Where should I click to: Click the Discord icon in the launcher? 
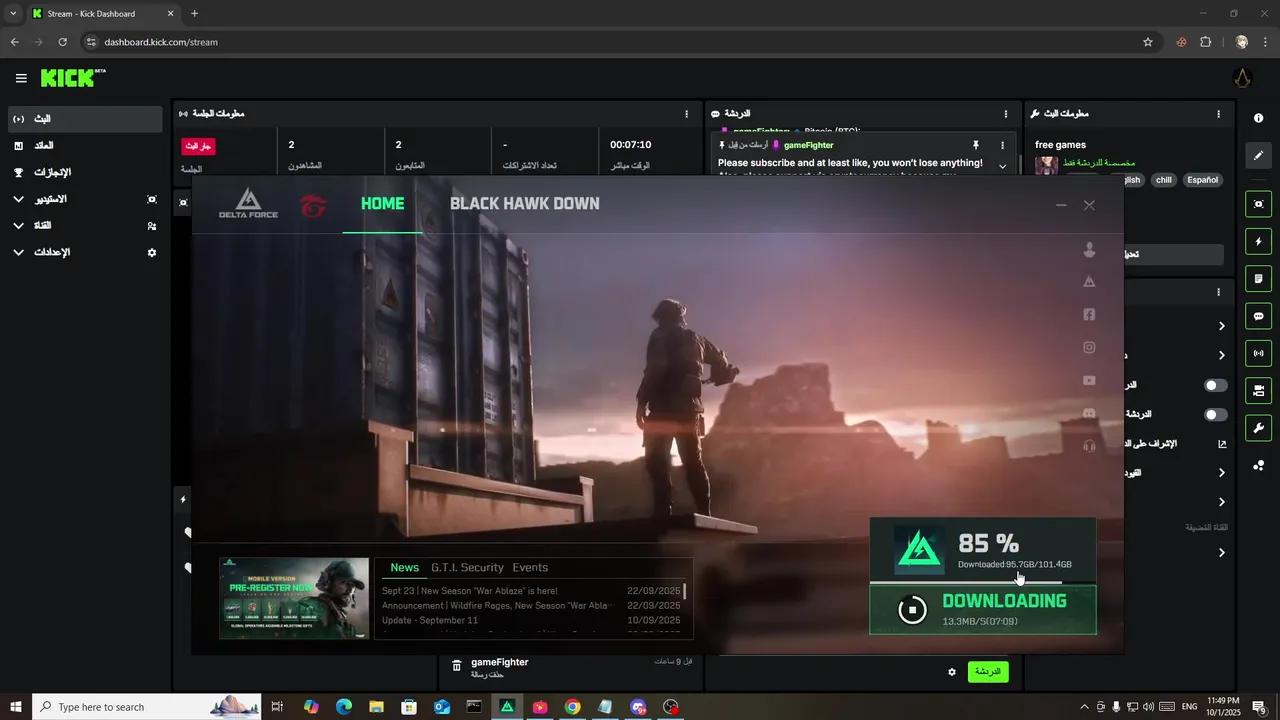tap(1089, 413)
